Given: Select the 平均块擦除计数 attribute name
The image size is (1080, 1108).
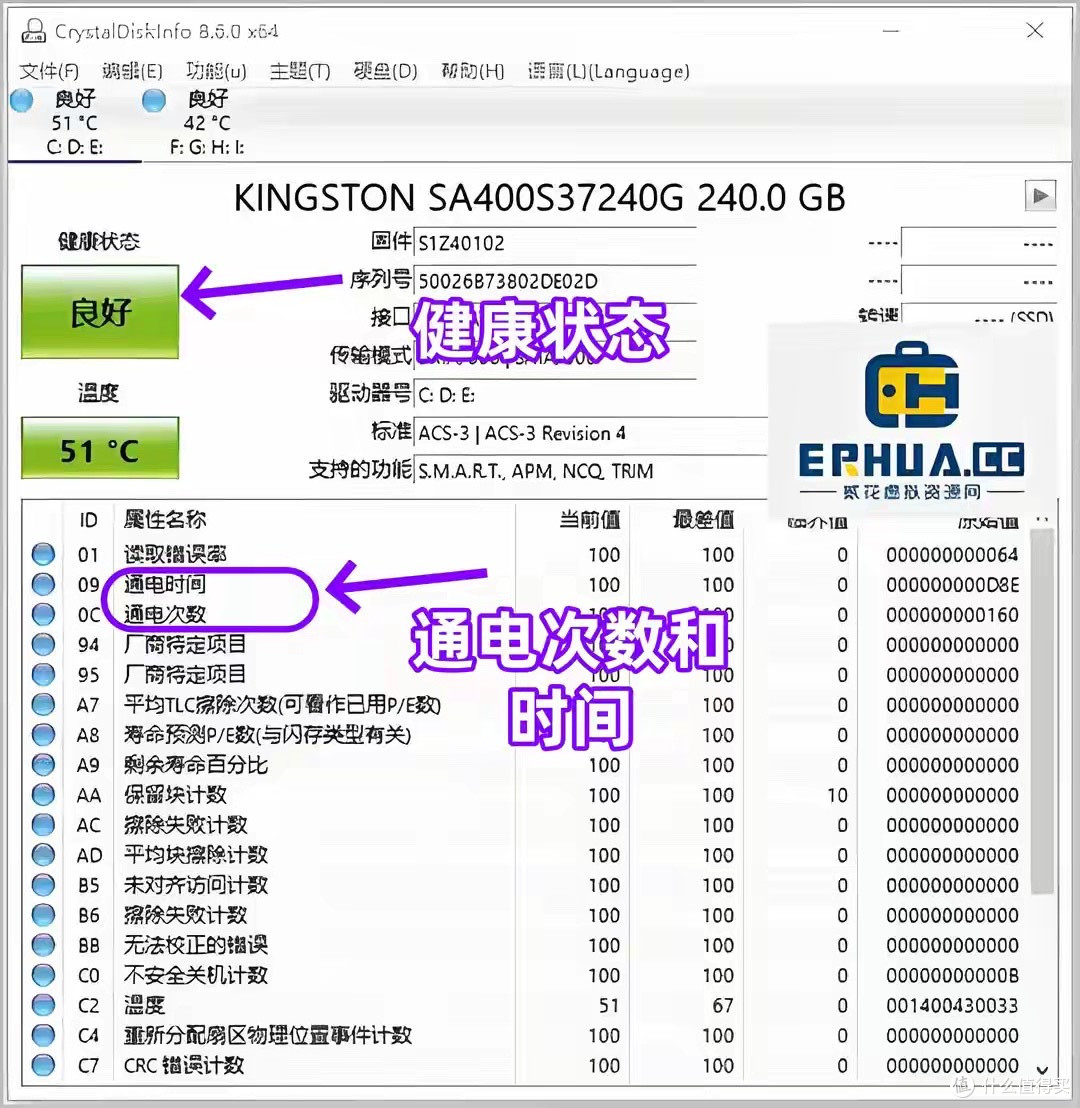Looking at the screenshot, I should click(196, 854).
